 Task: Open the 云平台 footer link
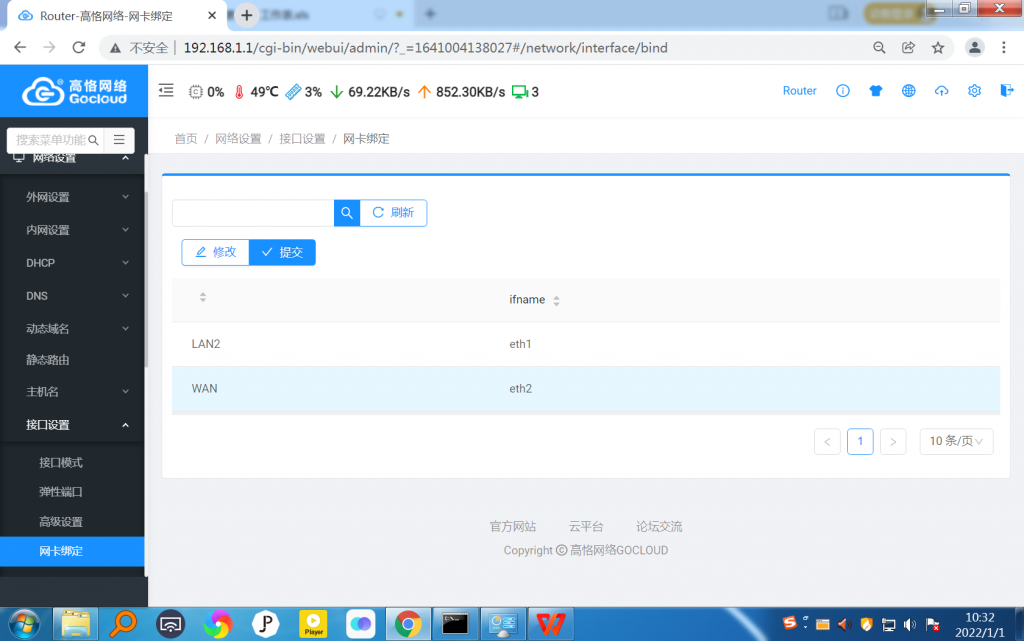coord(586,526)
